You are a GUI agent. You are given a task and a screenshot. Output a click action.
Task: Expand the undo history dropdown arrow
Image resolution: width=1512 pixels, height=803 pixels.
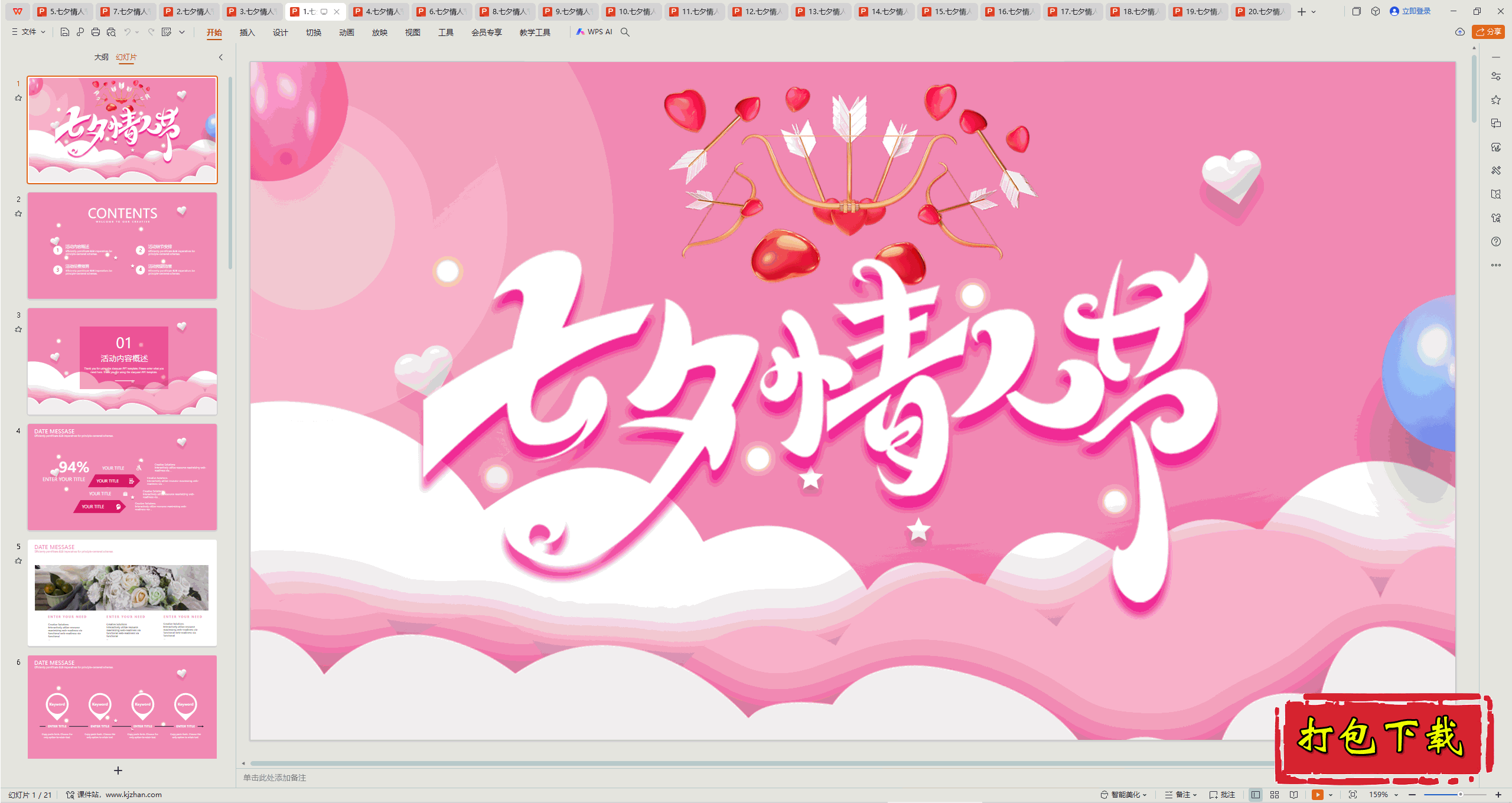[x=137, y=32]
